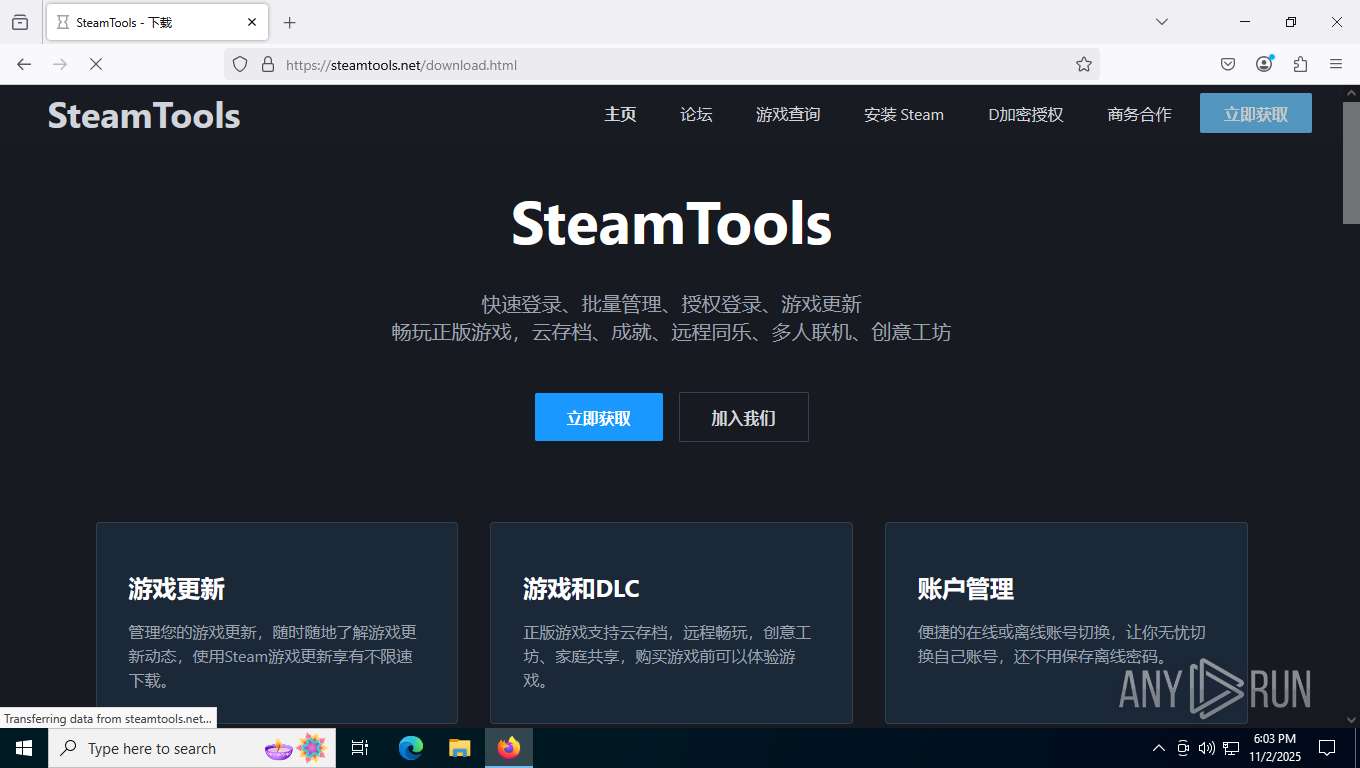Open the extensions puzzle icon

[x=1300, y=64]
